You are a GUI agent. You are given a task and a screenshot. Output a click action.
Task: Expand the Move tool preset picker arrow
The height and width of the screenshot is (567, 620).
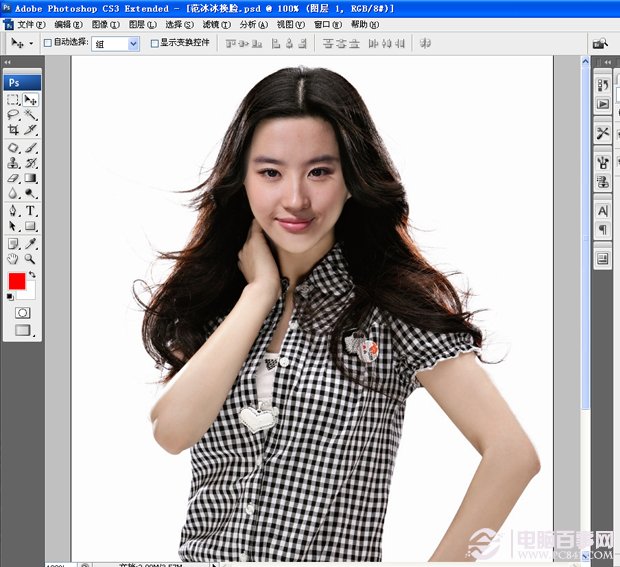(x=31, y=43)
